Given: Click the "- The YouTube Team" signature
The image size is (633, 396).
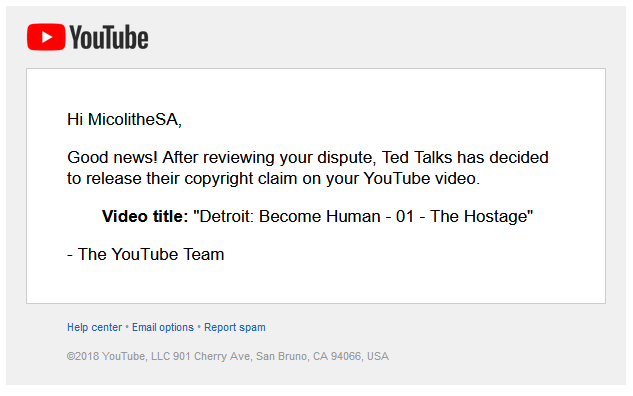Looking at the screenshot, I should (x=145, y=254).
